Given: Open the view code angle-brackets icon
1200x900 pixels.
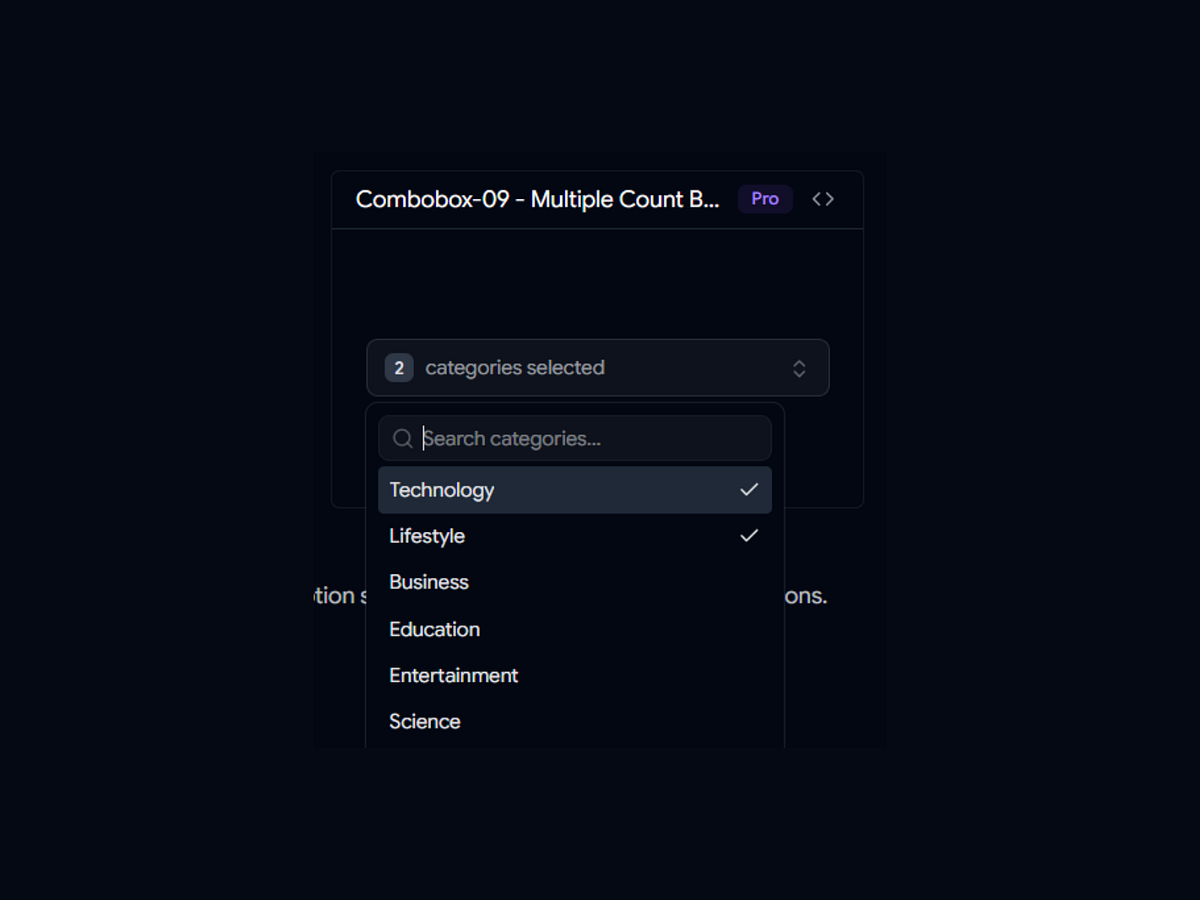Looking at the screenshot, I should click(823, 199).
